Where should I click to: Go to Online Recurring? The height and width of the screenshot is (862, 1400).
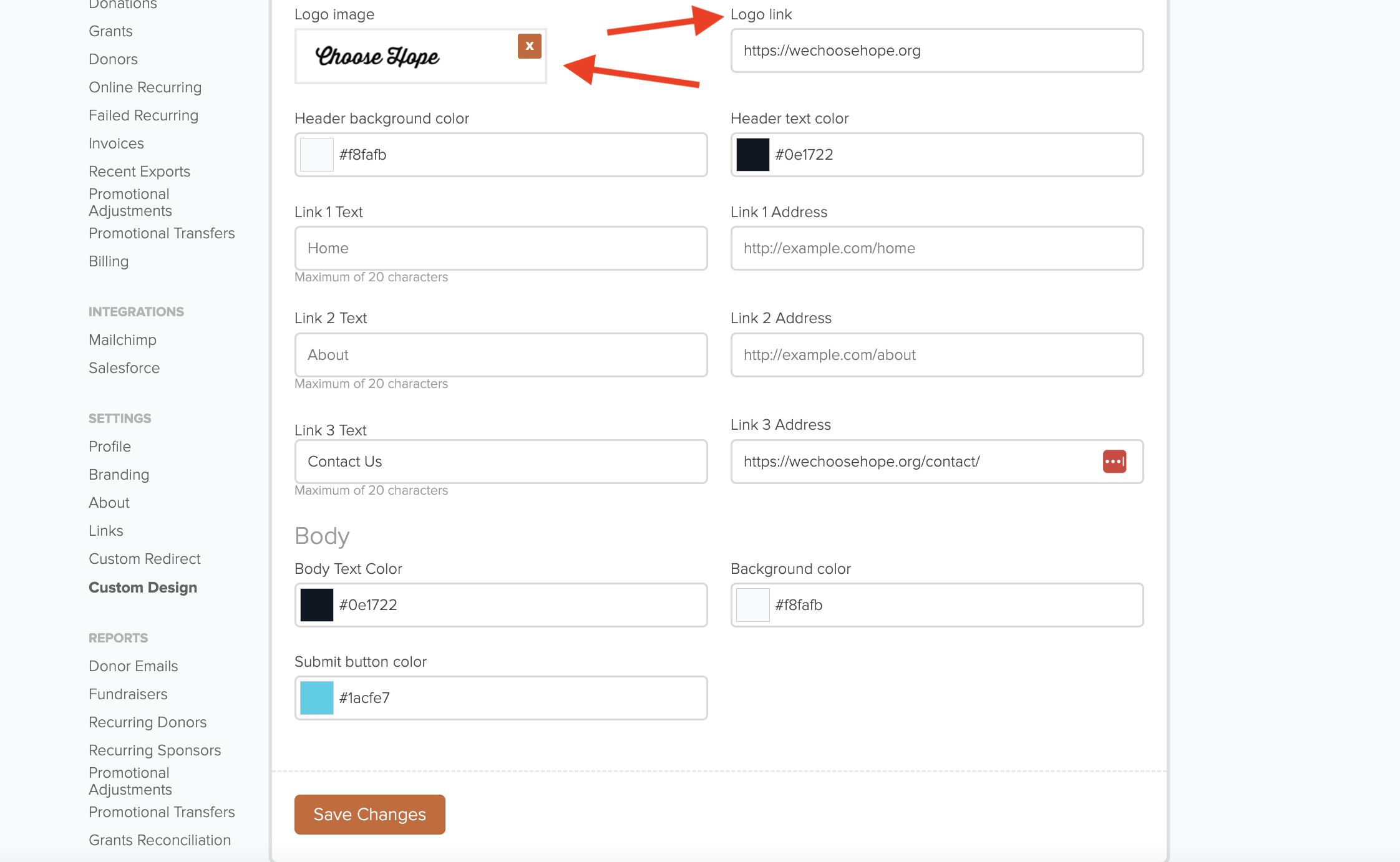145,87
